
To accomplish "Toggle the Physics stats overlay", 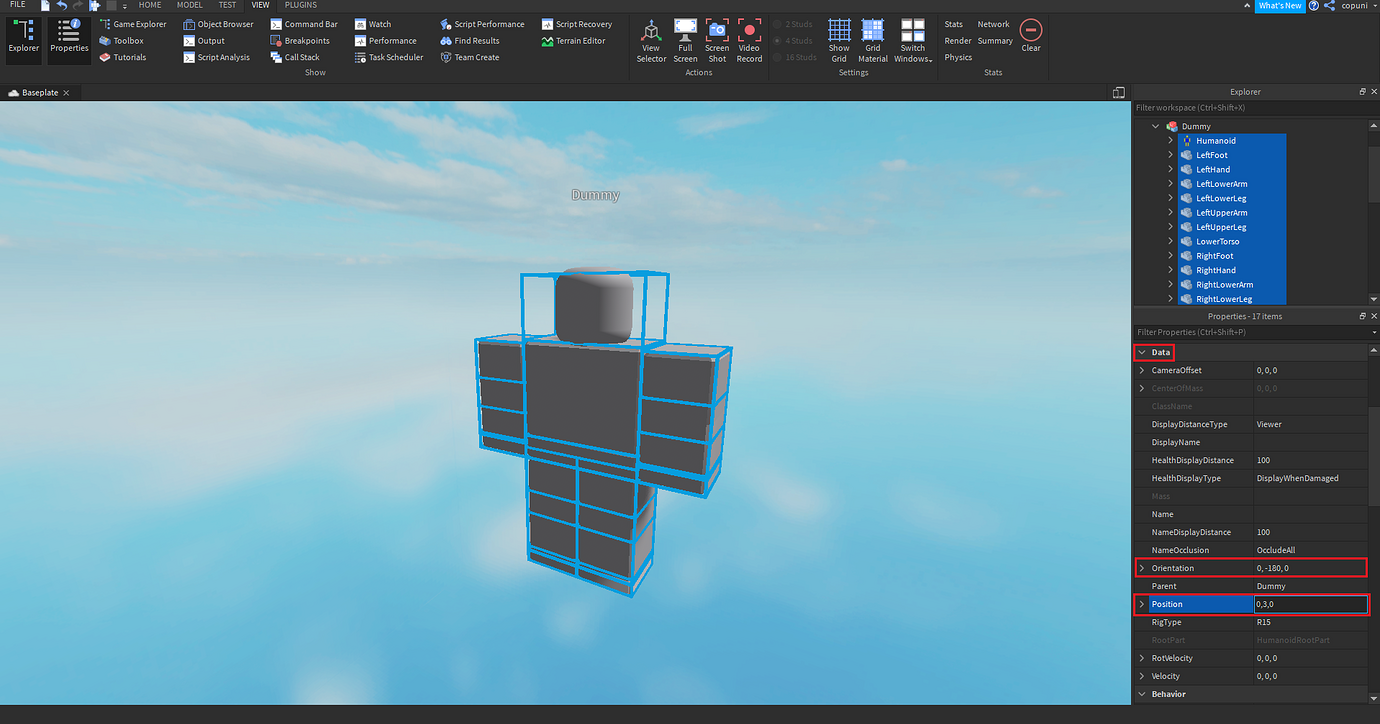I will pyautogui.click(x=957, y=57).
